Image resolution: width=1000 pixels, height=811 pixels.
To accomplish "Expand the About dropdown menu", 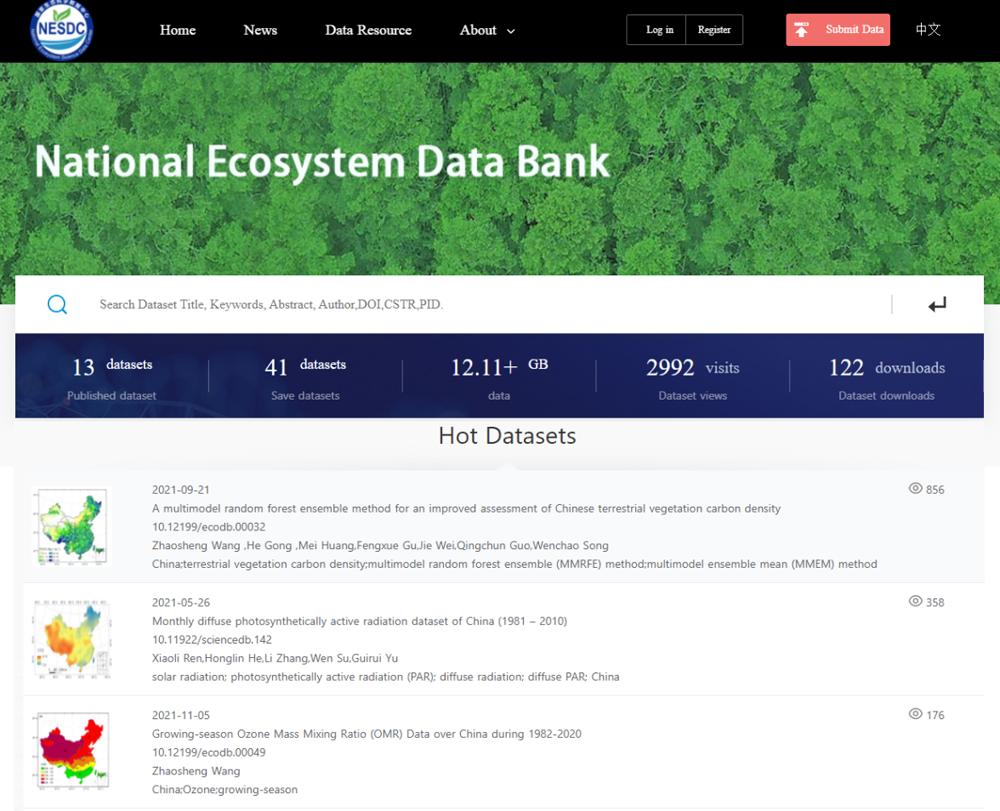I will pos(478,30).
